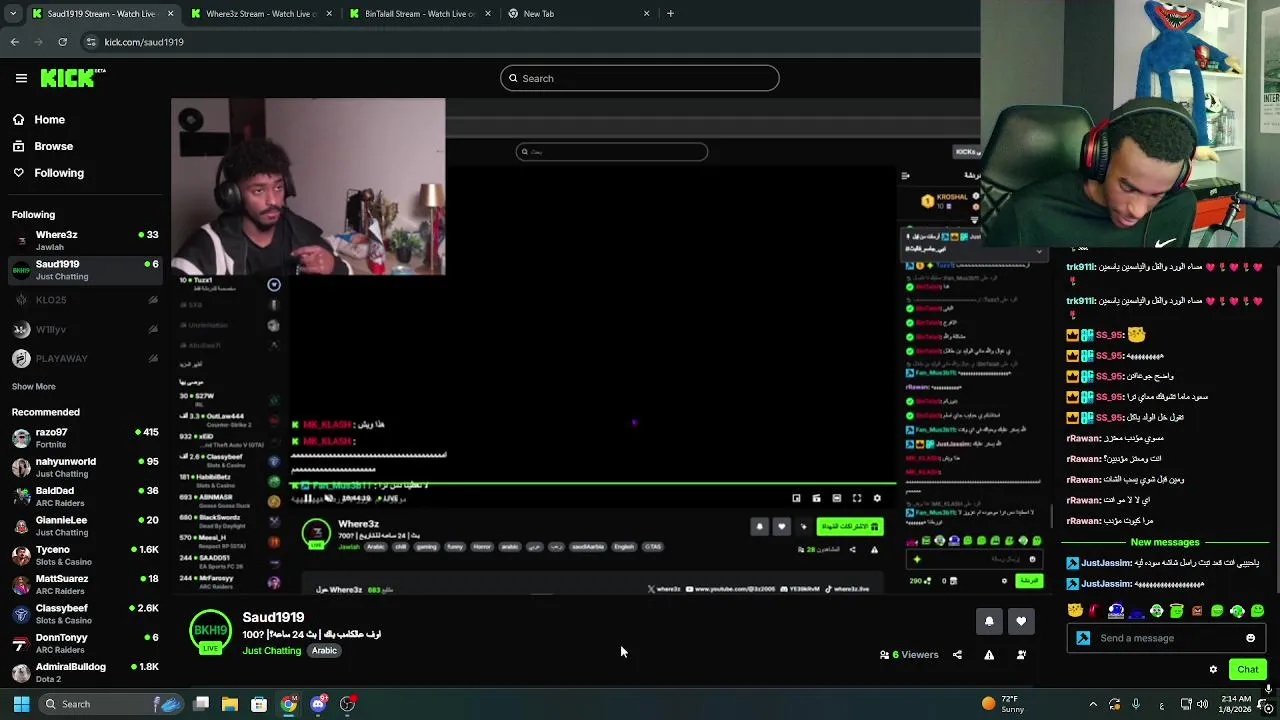This screenshot has height=720, width=1280.
Task: Toggle the bell on embedded Where3z channel
Action: pos(759,526)
